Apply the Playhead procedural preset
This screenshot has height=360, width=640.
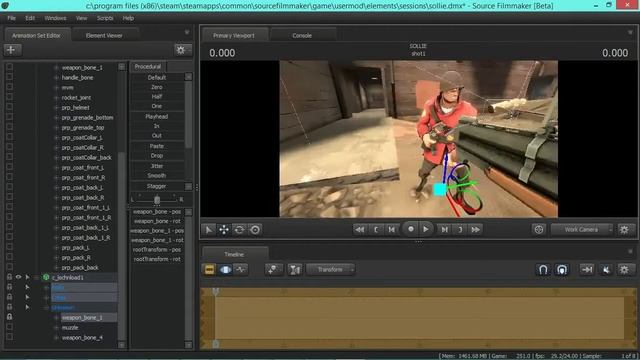[x=157, y=116]
